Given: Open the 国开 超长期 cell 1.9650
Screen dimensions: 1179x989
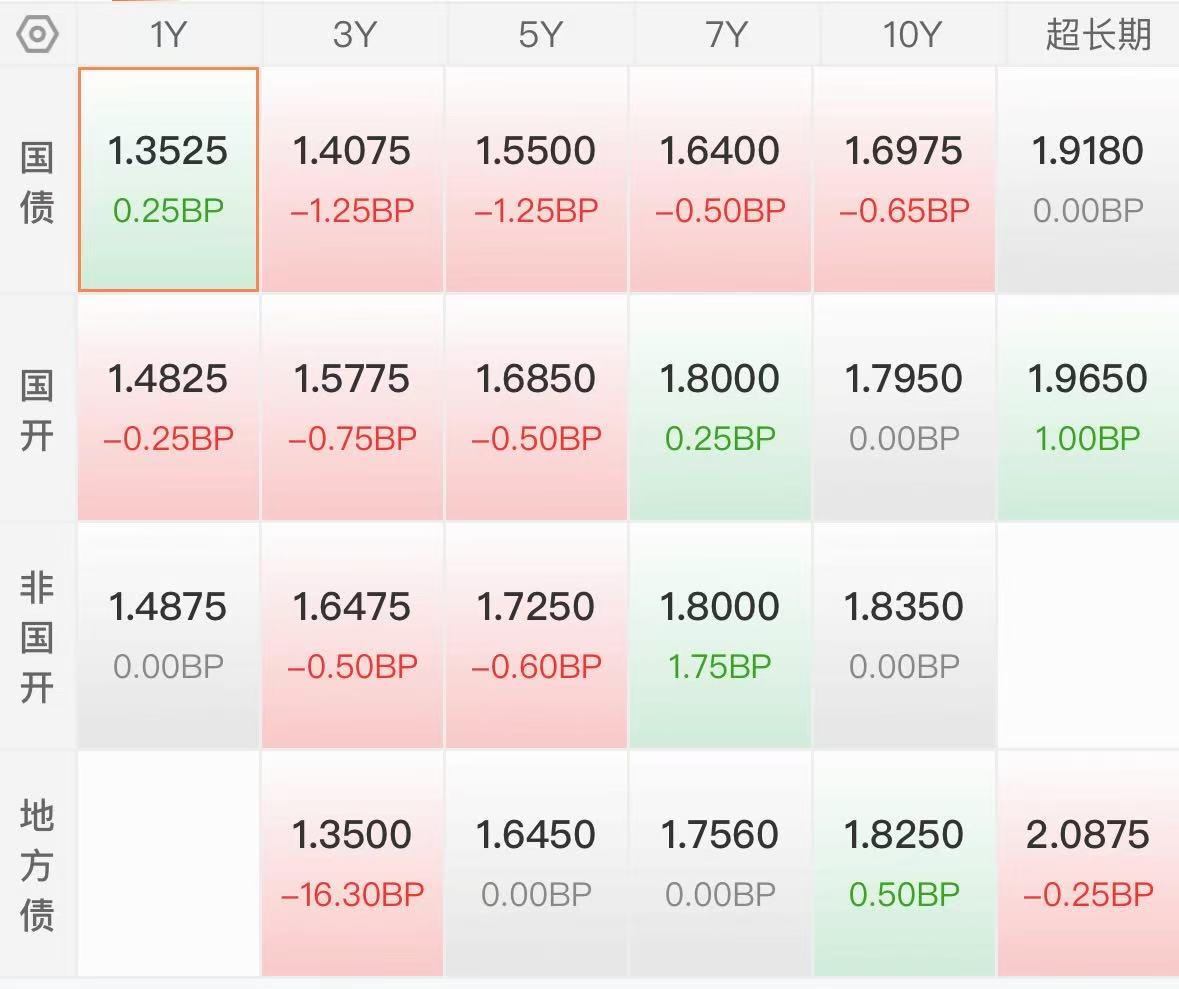Looking at the screenshot, I should (1088, 407).
